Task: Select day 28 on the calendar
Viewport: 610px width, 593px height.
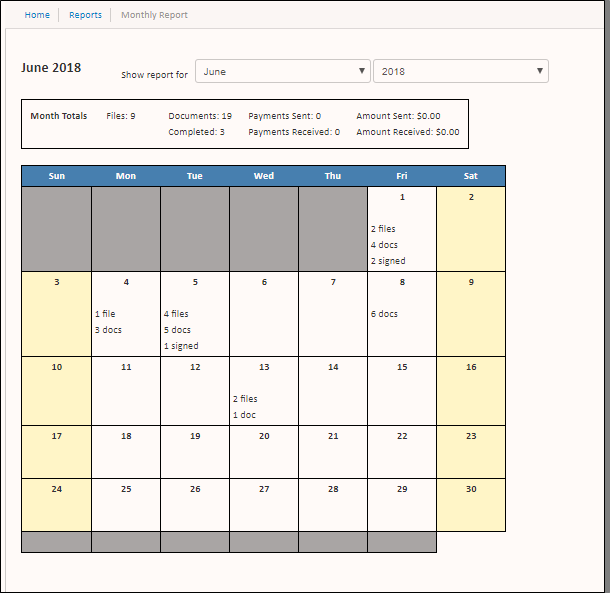Action: (x=333, y=505)
